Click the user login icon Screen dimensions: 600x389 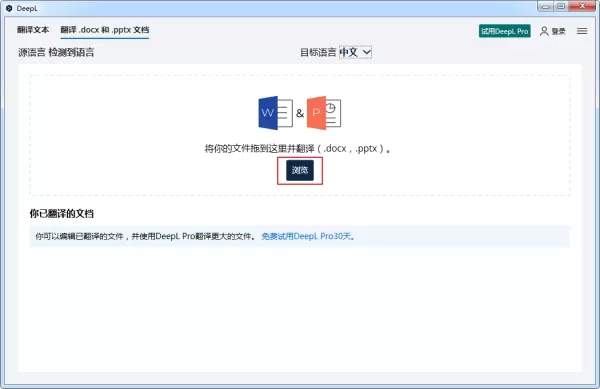point(544,31)
